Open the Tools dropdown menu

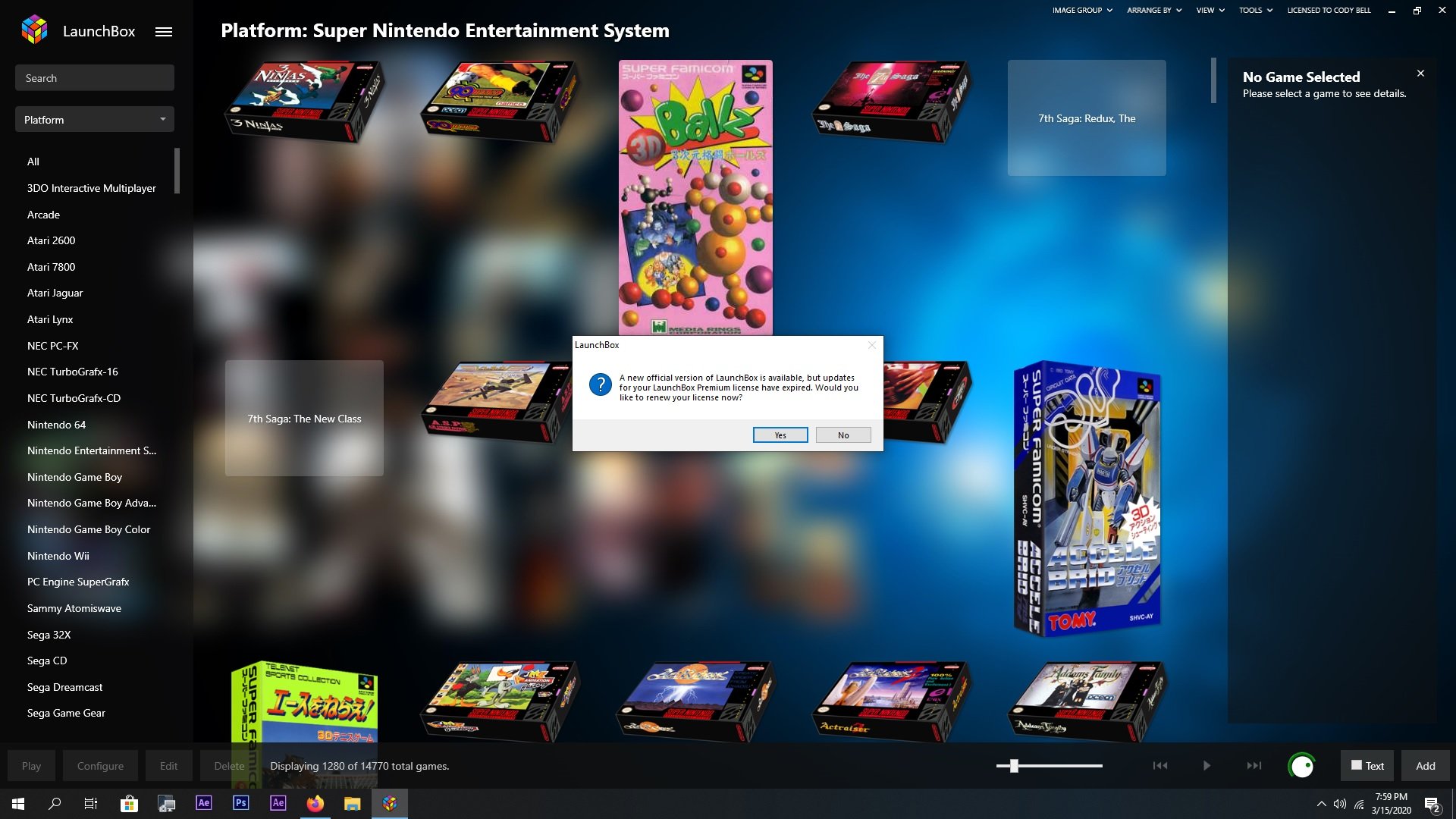pos(1256,11)
